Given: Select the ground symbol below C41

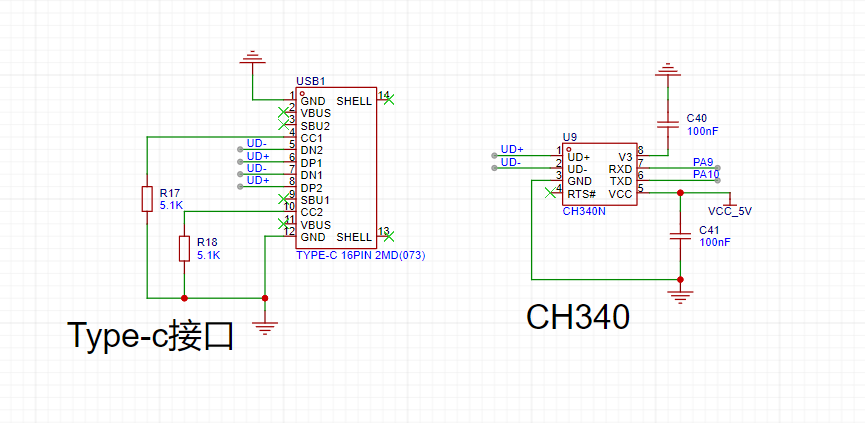Looking at the screenshot, I should (680, 294).
